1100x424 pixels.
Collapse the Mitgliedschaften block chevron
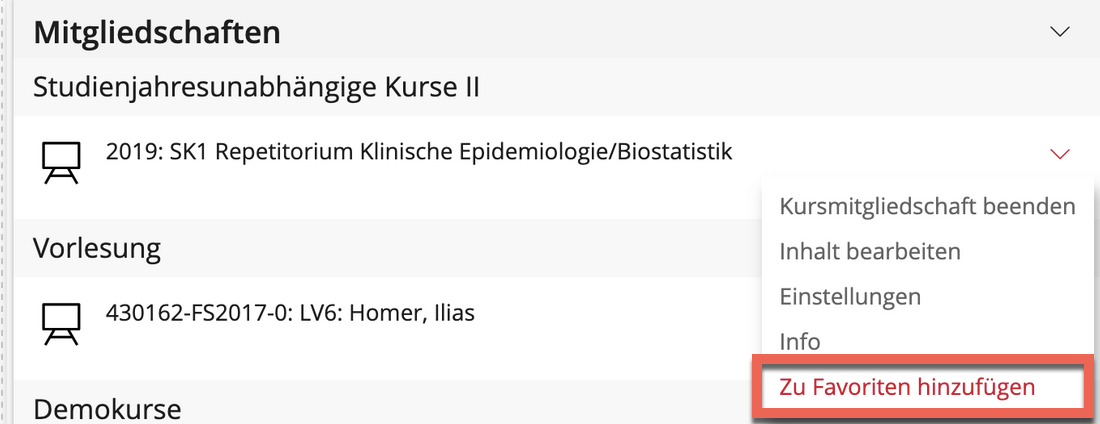click(x=1060, y=32)
